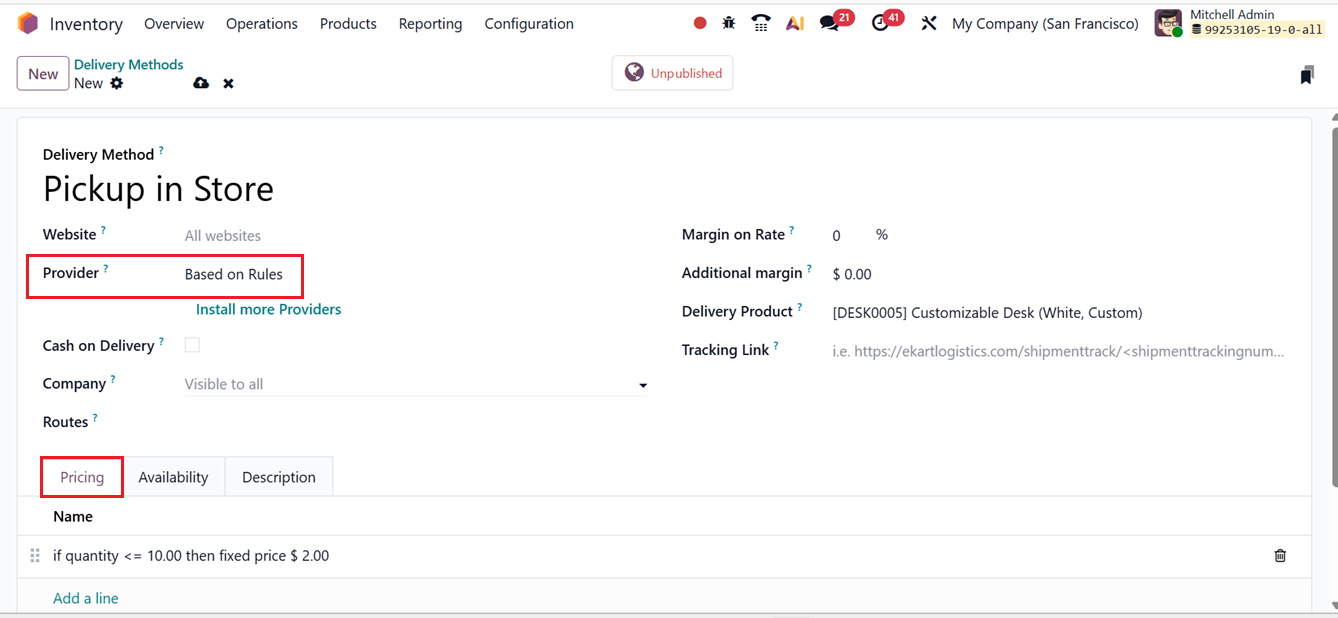Discard changes with the X icon
This screenshot has width=1338, height=618.
[x=228, y=83]
